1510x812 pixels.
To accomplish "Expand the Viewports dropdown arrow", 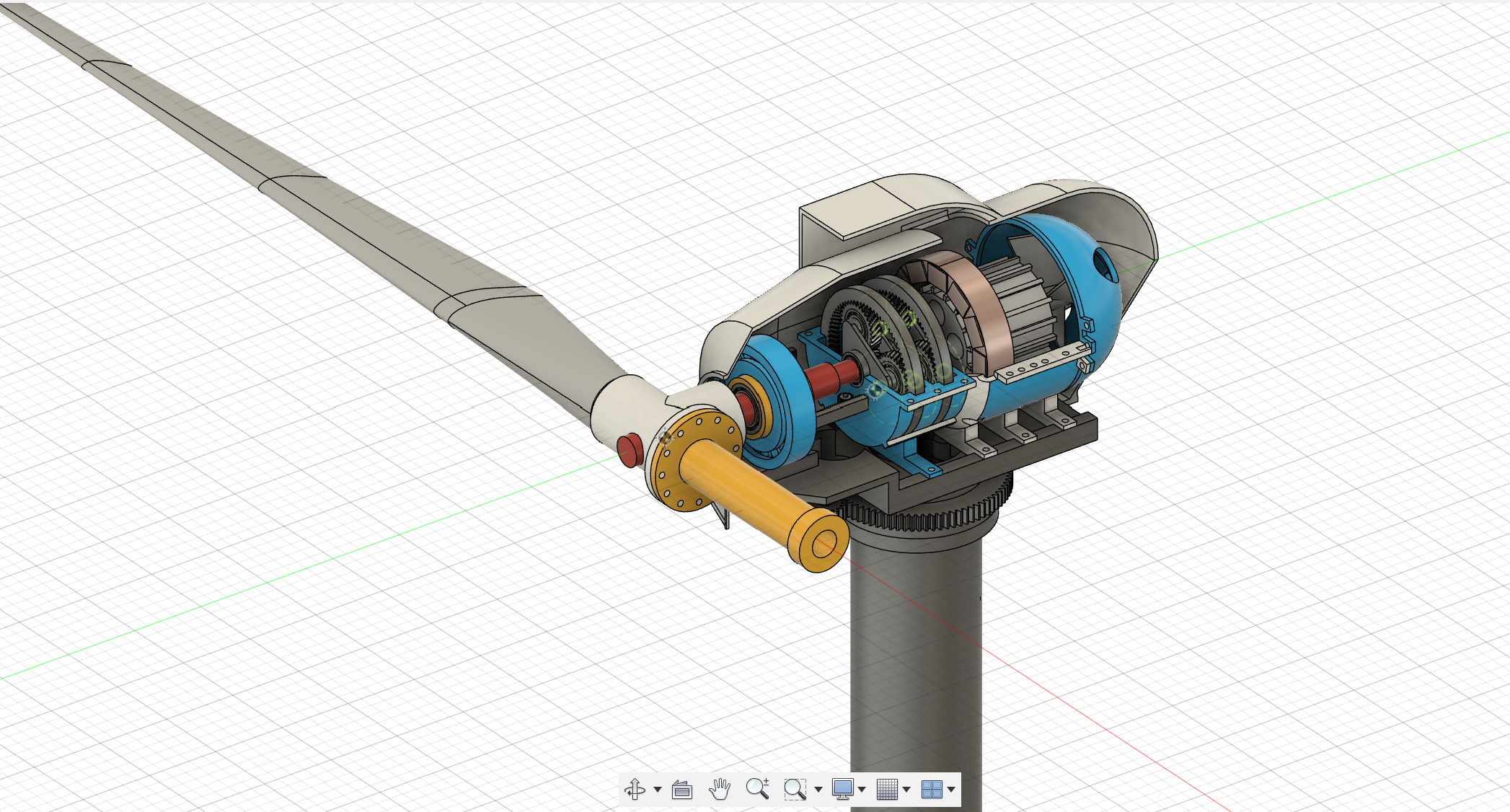I will [x=952, y=790].
